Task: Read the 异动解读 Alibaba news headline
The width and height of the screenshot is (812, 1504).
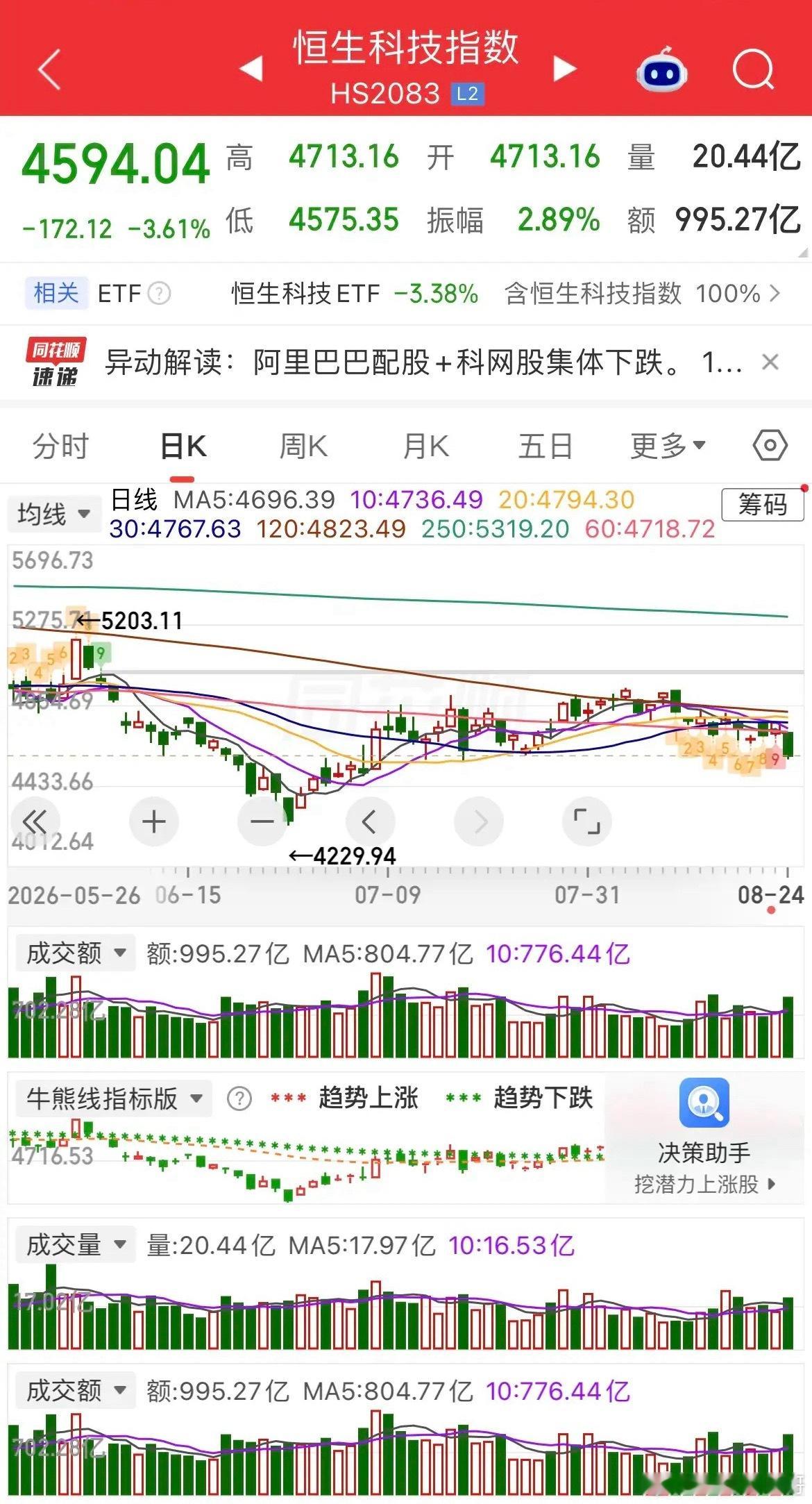Action: coord(423,362)
